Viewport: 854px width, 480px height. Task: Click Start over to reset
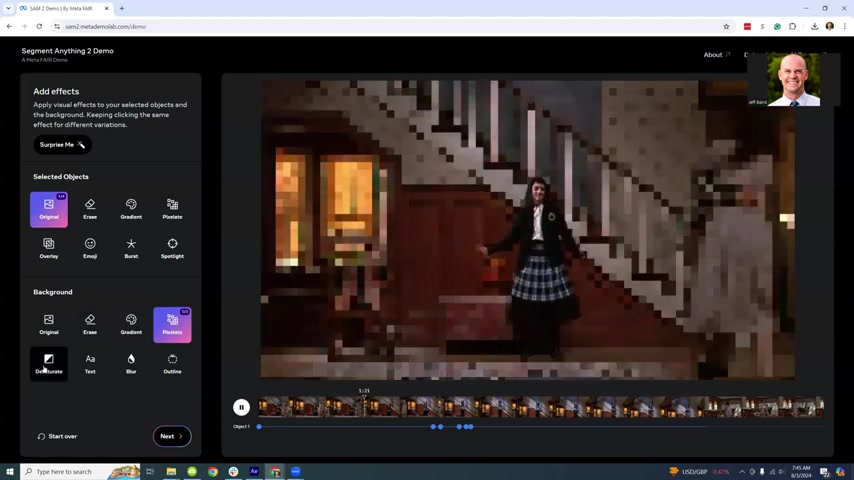[x=57, y=436]
